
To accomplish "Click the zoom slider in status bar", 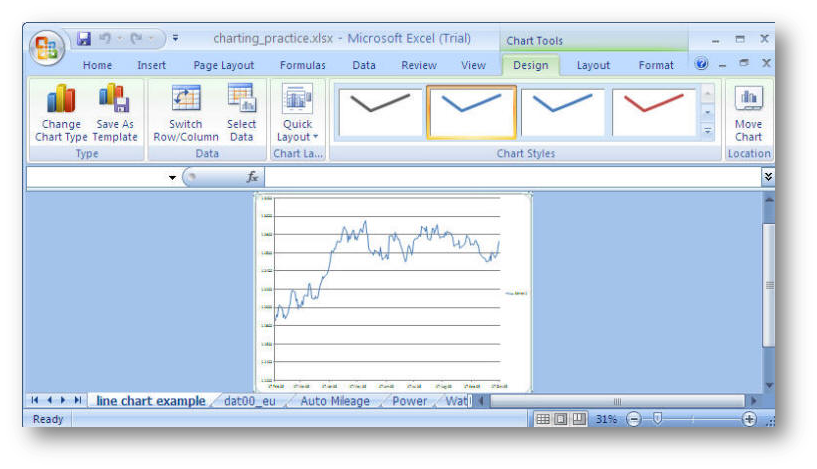I will click(x=658, y=420).
